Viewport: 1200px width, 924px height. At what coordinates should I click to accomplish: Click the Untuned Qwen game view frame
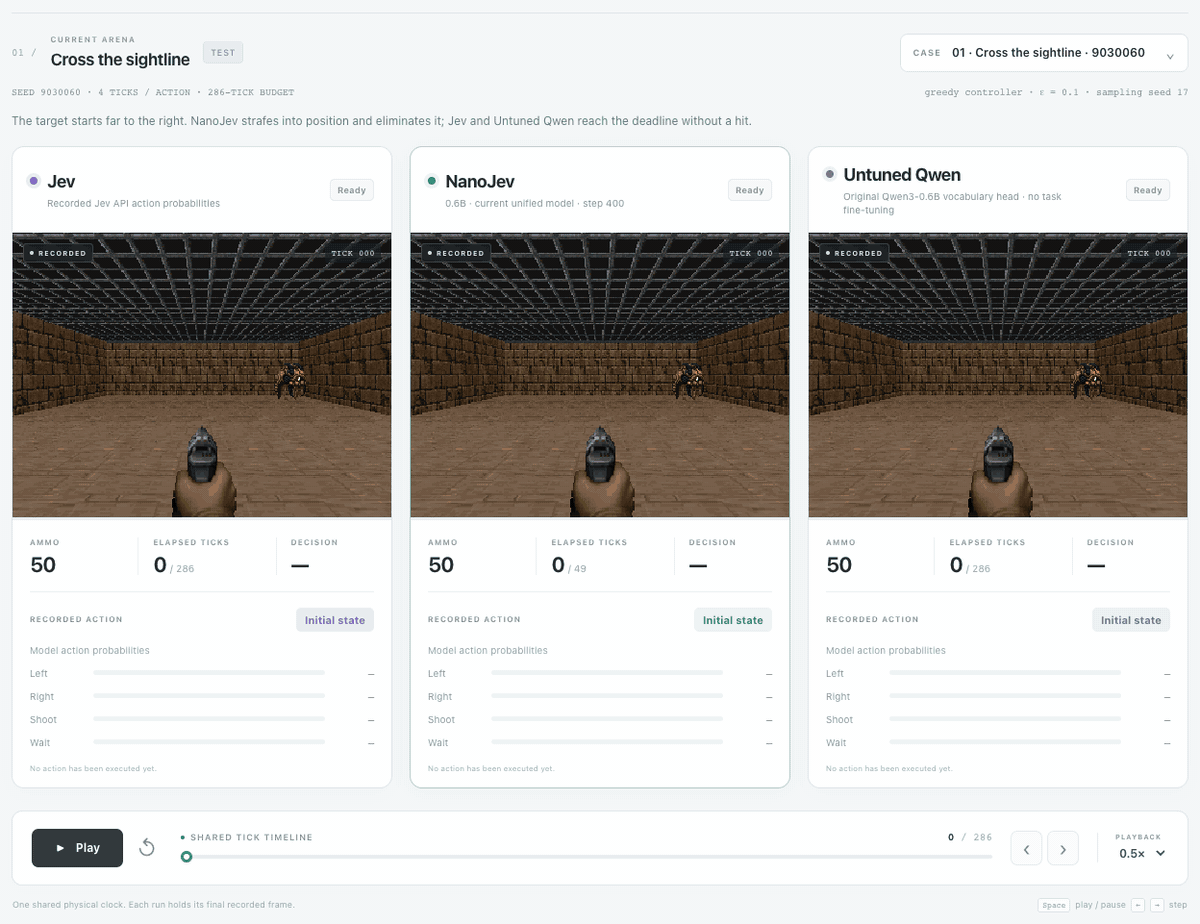(x=998, y=375)
